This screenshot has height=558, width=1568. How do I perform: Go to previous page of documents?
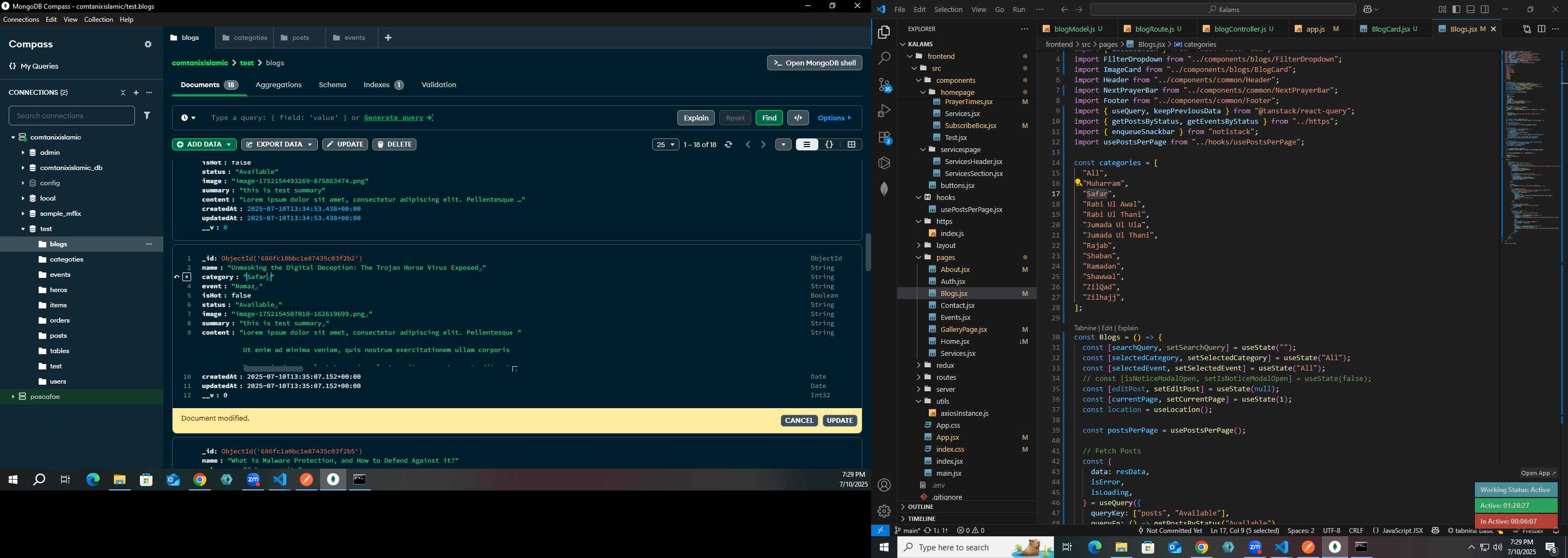(x=748, y=145)
